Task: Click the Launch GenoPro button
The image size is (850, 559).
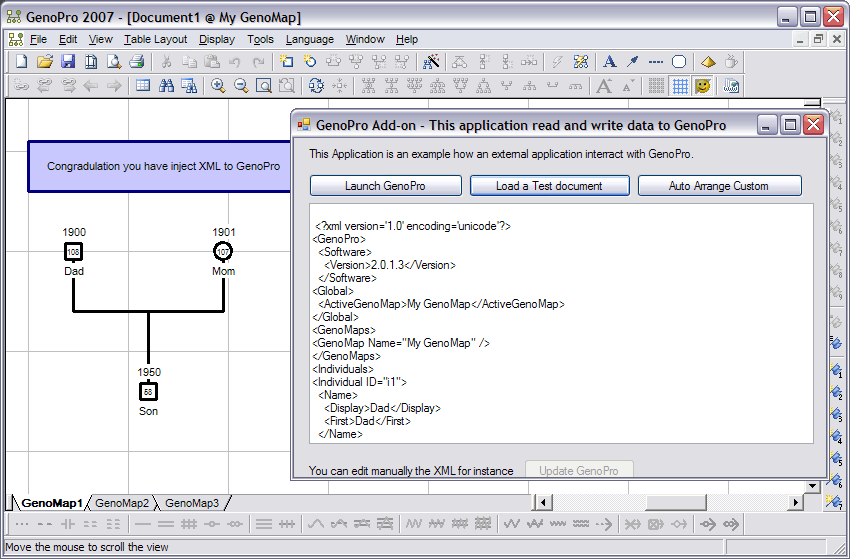Action: 385,185
